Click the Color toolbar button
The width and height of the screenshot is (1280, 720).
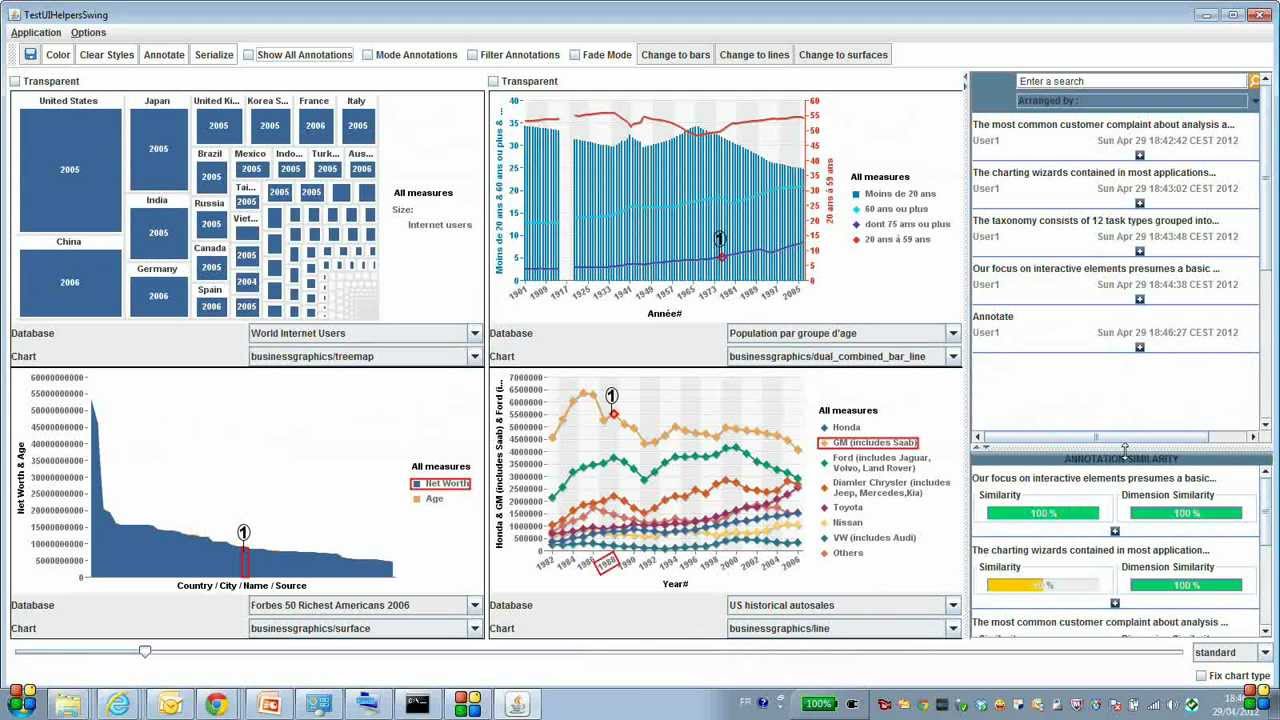pyautogui.click(x=58, y=55)
